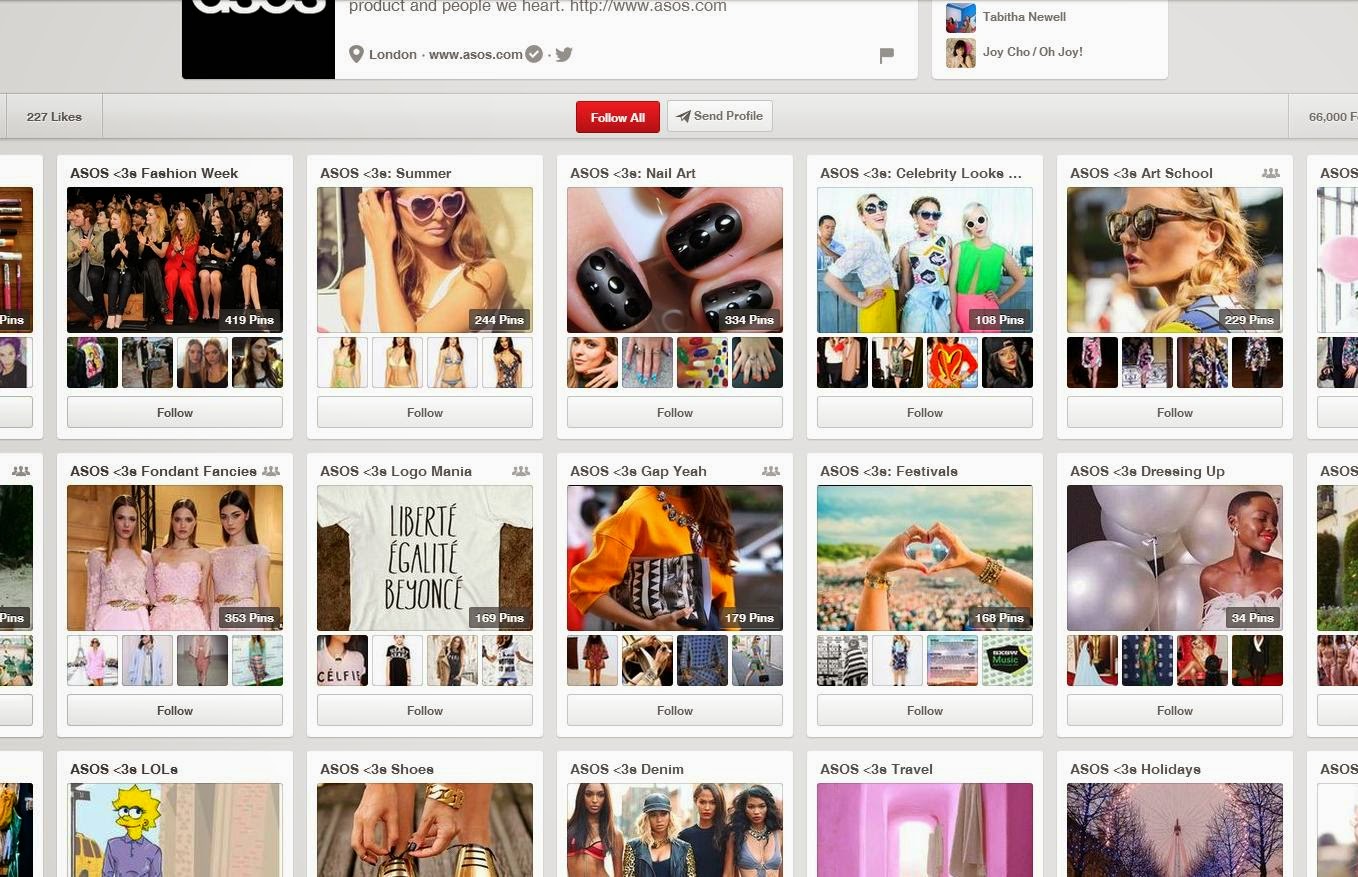Open the Tabitha Newell profile link

1024,17
